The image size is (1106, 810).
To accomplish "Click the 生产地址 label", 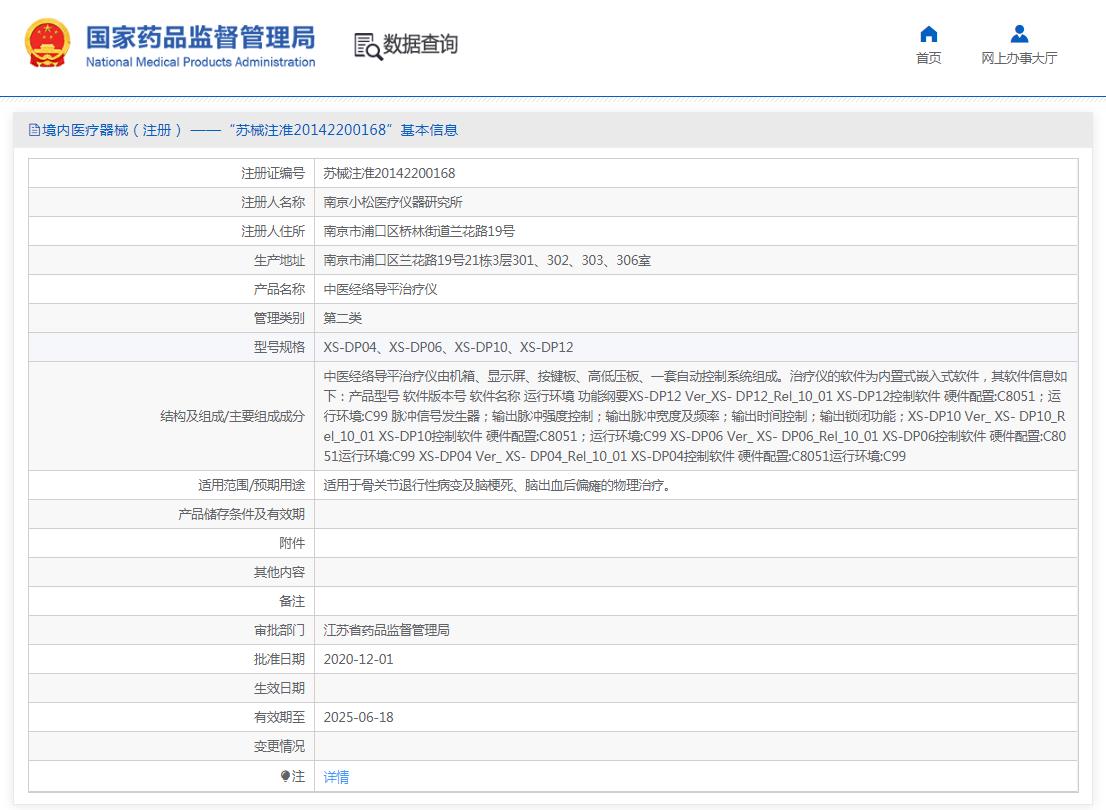I will [279, 260].
